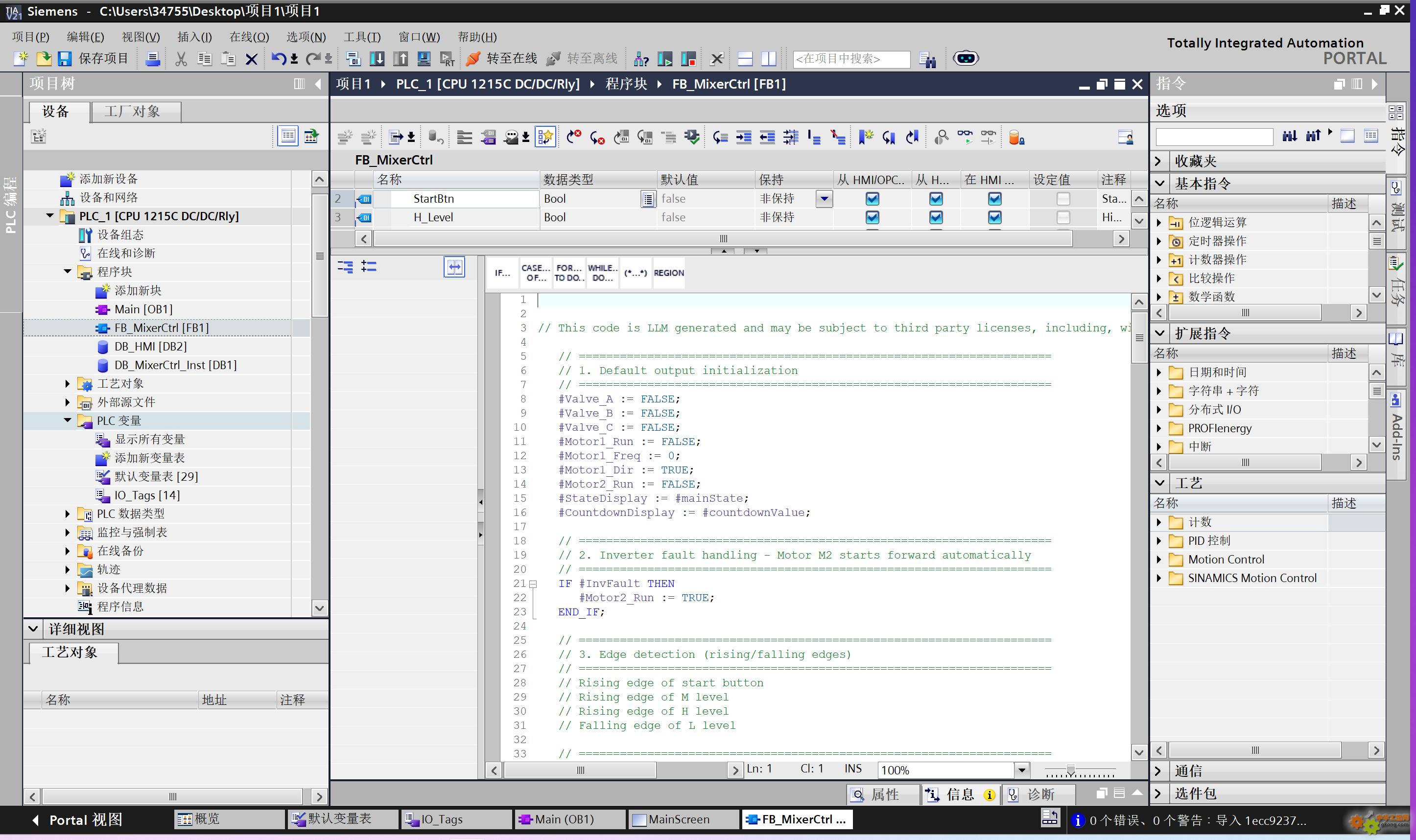Switch to Portal 视图

[x=78, y=819]
